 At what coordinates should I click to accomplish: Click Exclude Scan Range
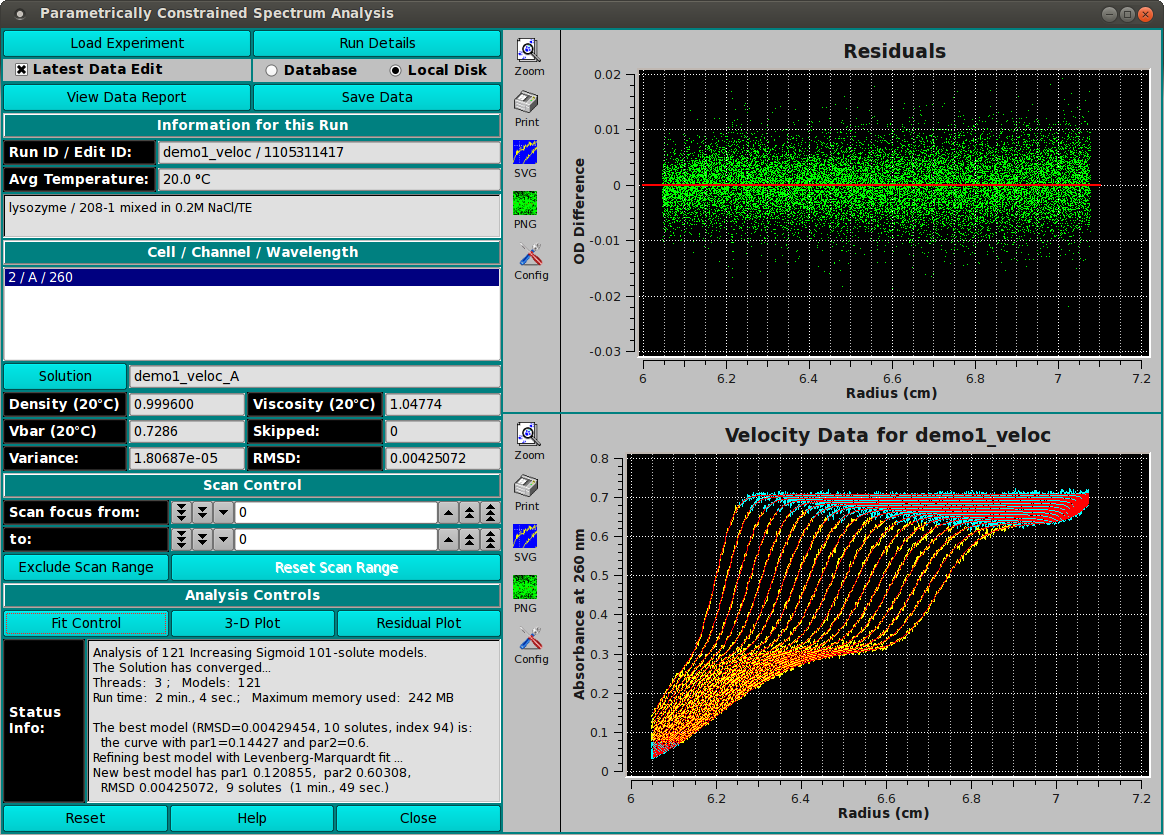[x=86, y=567]
